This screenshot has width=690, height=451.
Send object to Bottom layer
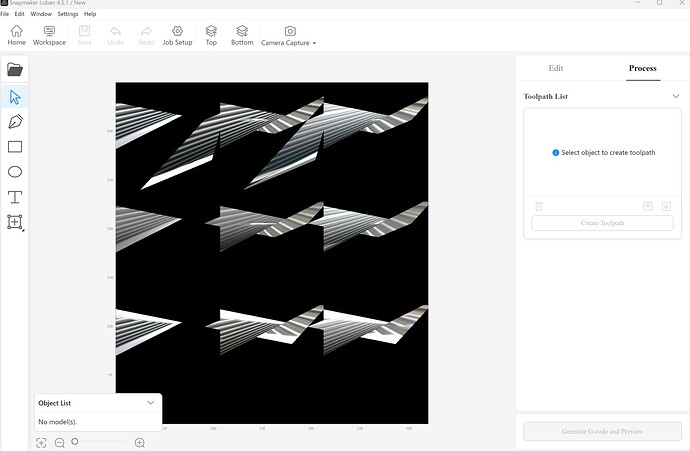[242, 36]
